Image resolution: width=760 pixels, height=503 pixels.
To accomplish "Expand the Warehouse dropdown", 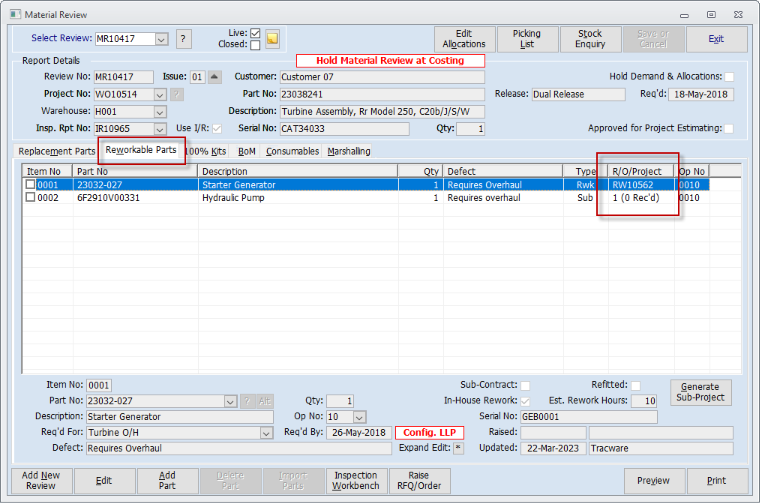I will (160, 111).
